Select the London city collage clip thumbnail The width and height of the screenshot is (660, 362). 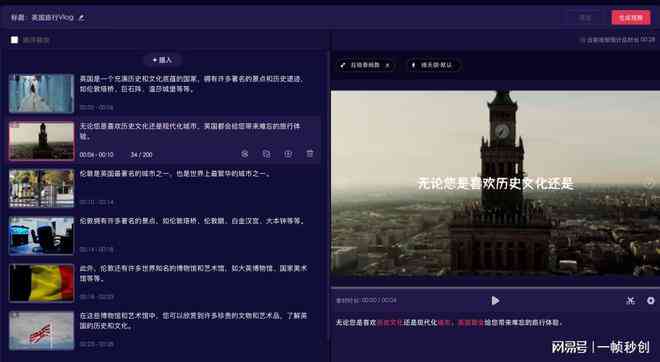[41, 188]
